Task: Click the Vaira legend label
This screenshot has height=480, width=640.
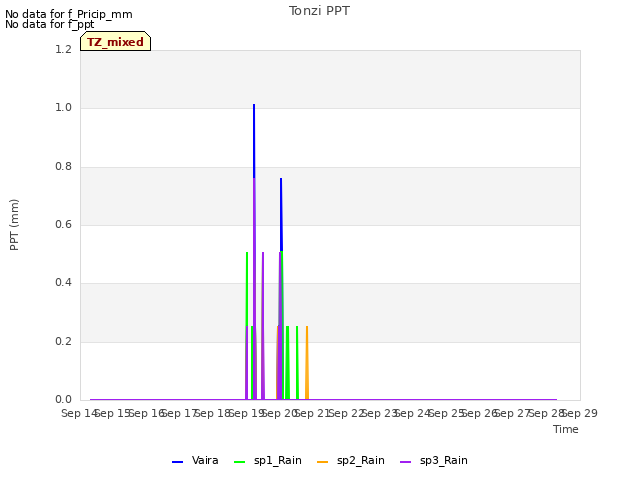Action: coord(205,460)
